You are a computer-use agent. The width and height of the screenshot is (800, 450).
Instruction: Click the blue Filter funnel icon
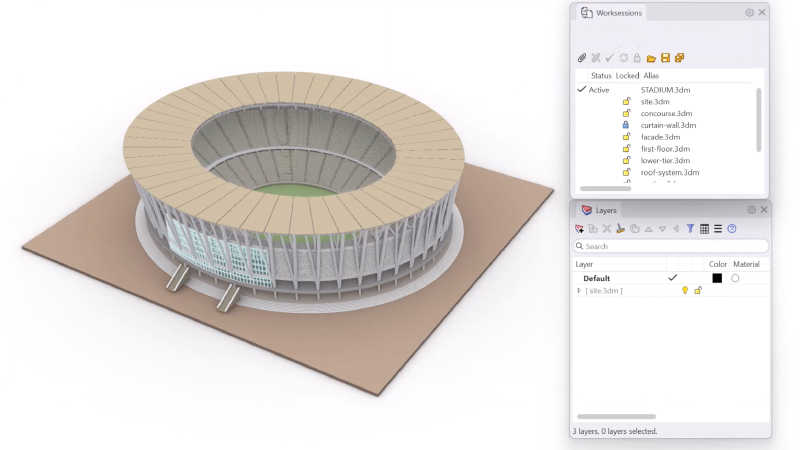(x=690, y=229)
